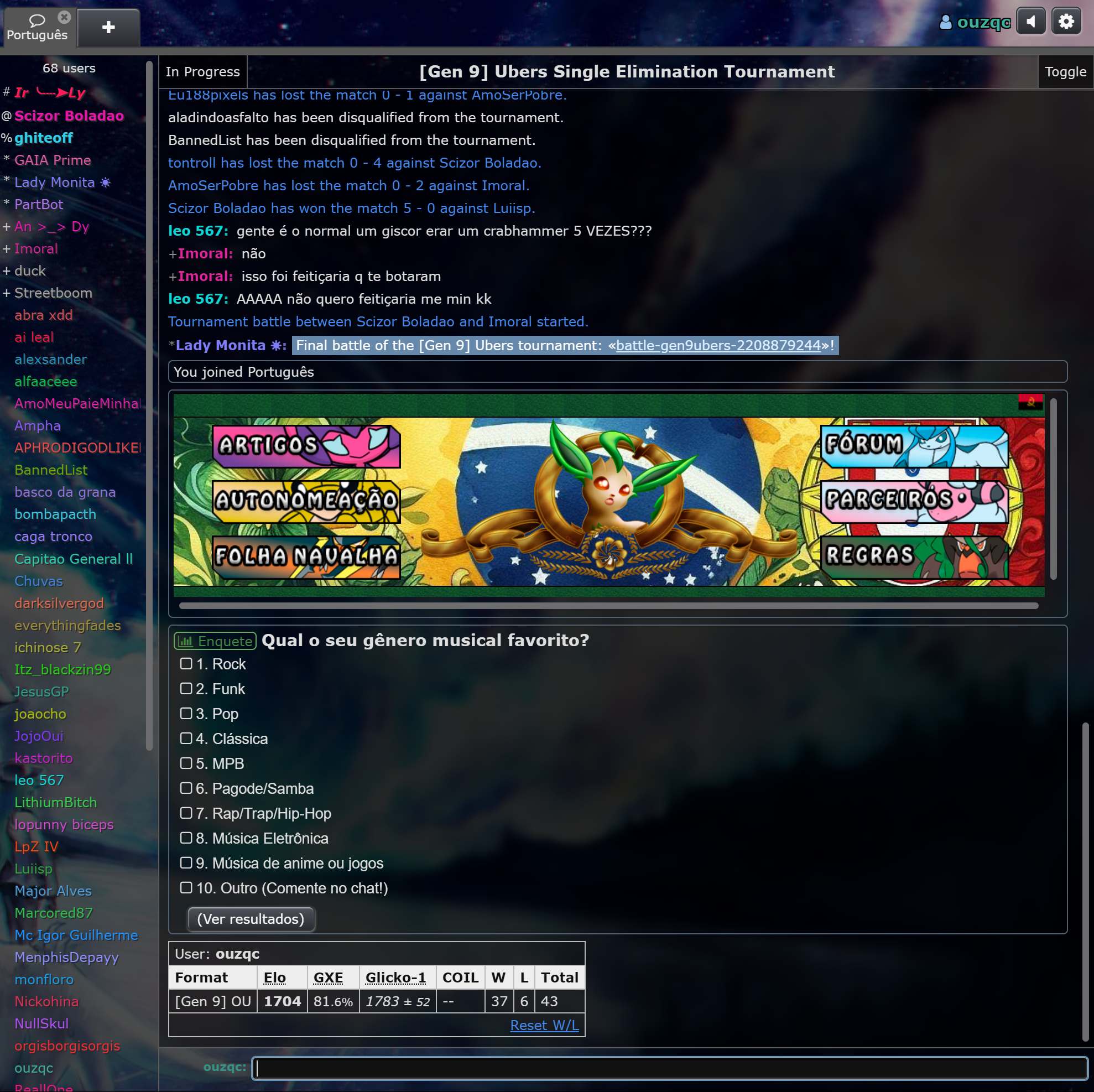Open the ARTIGOS banner image
Screen dimensions: 1094x1092
tap(306, 446)
